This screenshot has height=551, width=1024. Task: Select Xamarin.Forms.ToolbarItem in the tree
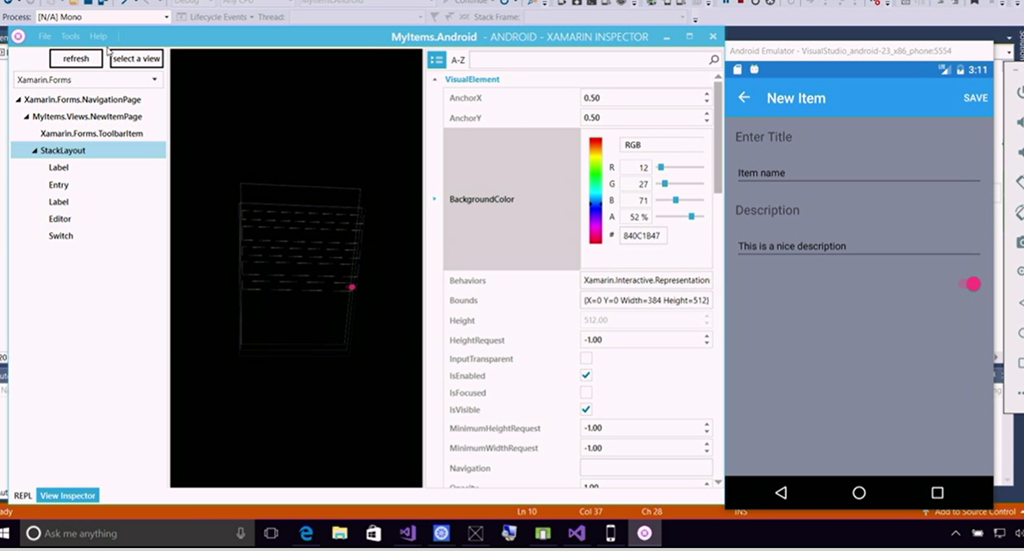coord(91,134)
